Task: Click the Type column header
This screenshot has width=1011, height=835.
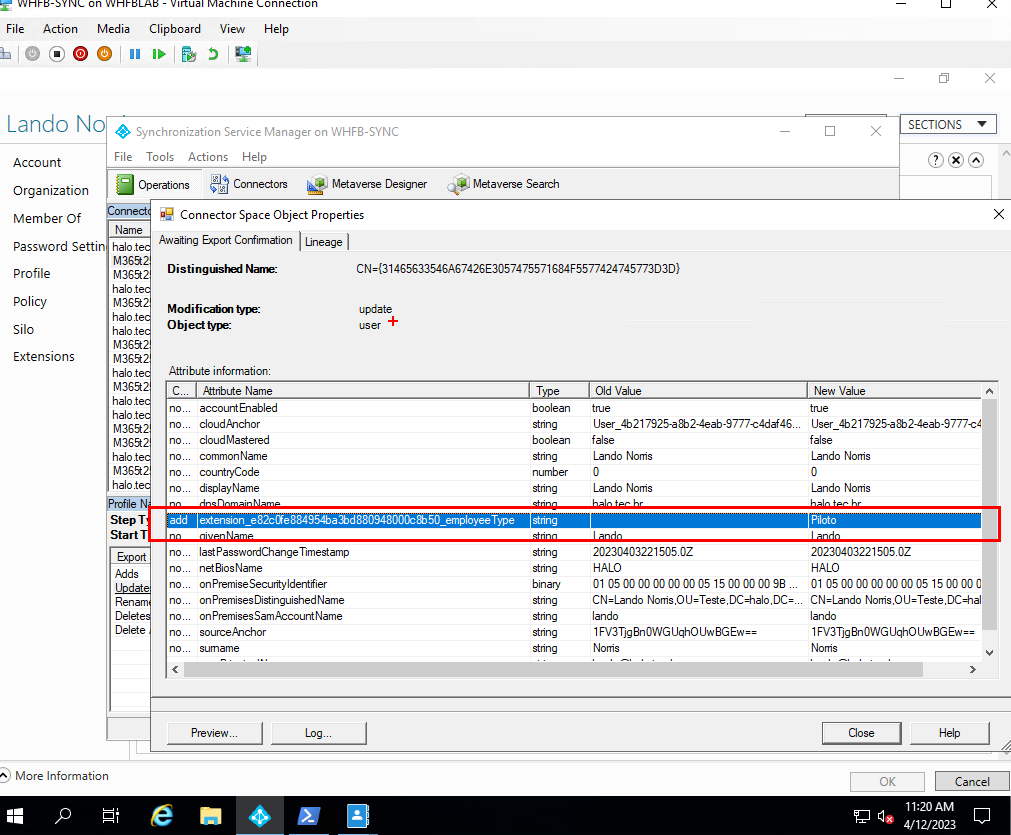Action: tap(559, 391)
